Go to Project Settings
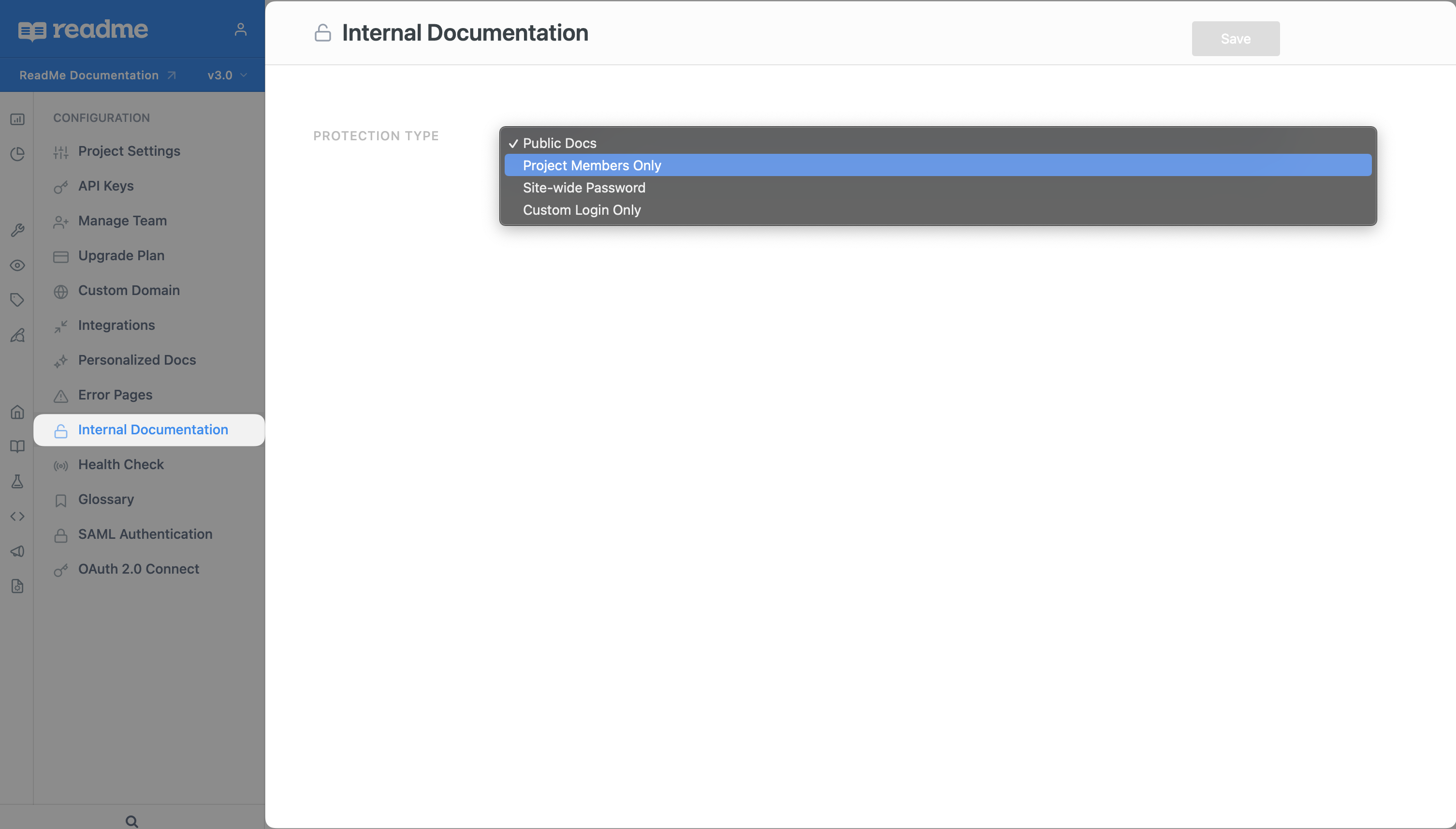The image size is (1456, 829). pos(129,151)
